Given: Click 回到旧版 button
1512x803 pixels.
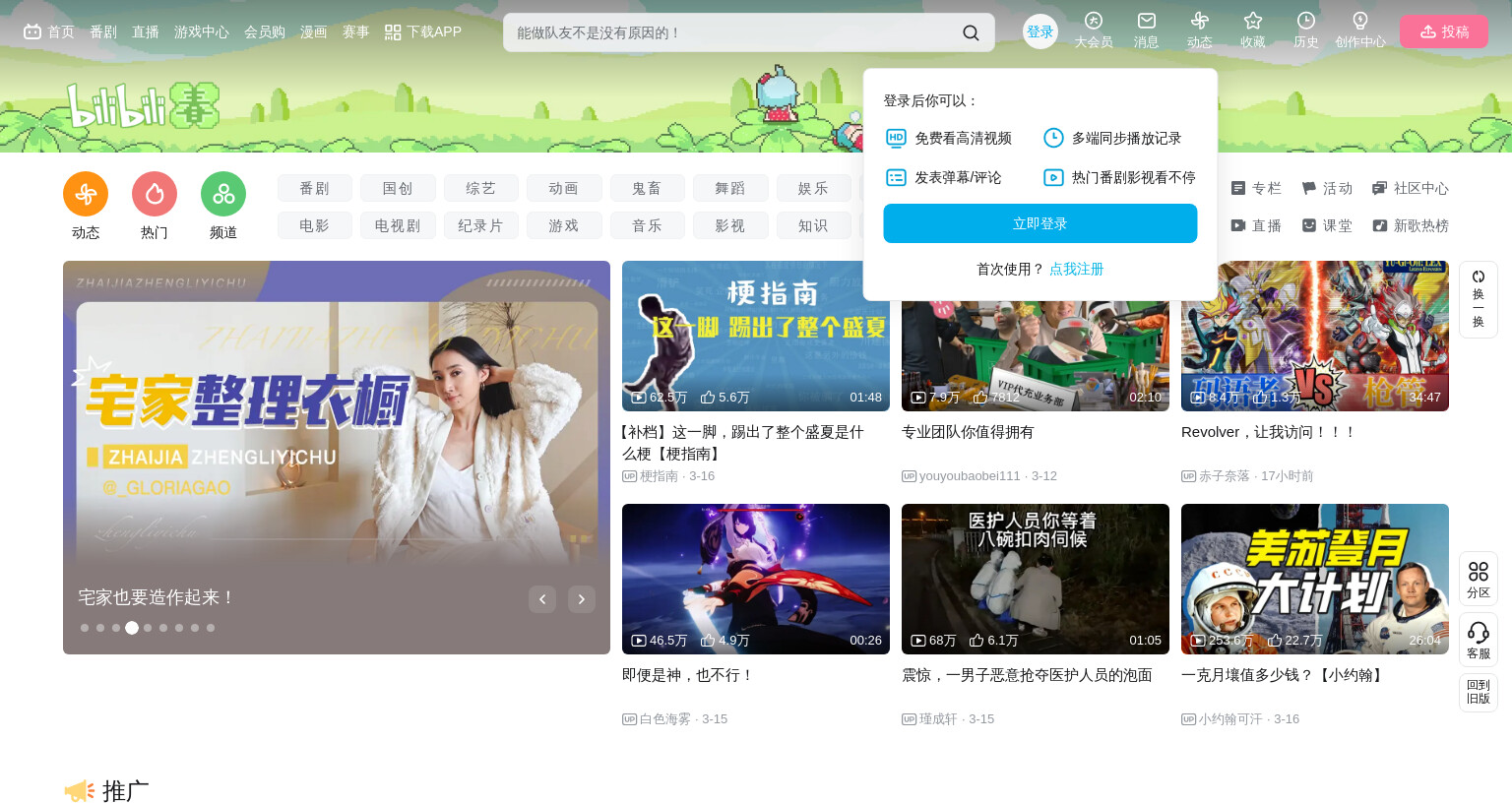Looking at the screenshot, I should pyautogui.click(x=1479, y=692).
